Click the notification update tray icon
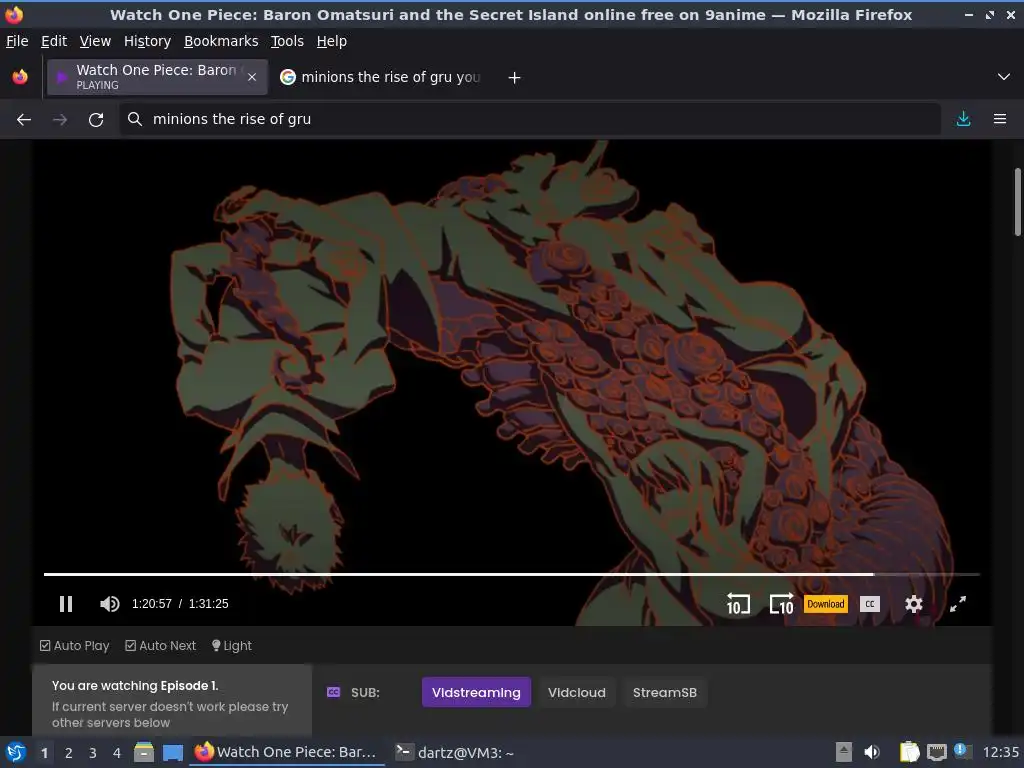 [x=963, y=751]
